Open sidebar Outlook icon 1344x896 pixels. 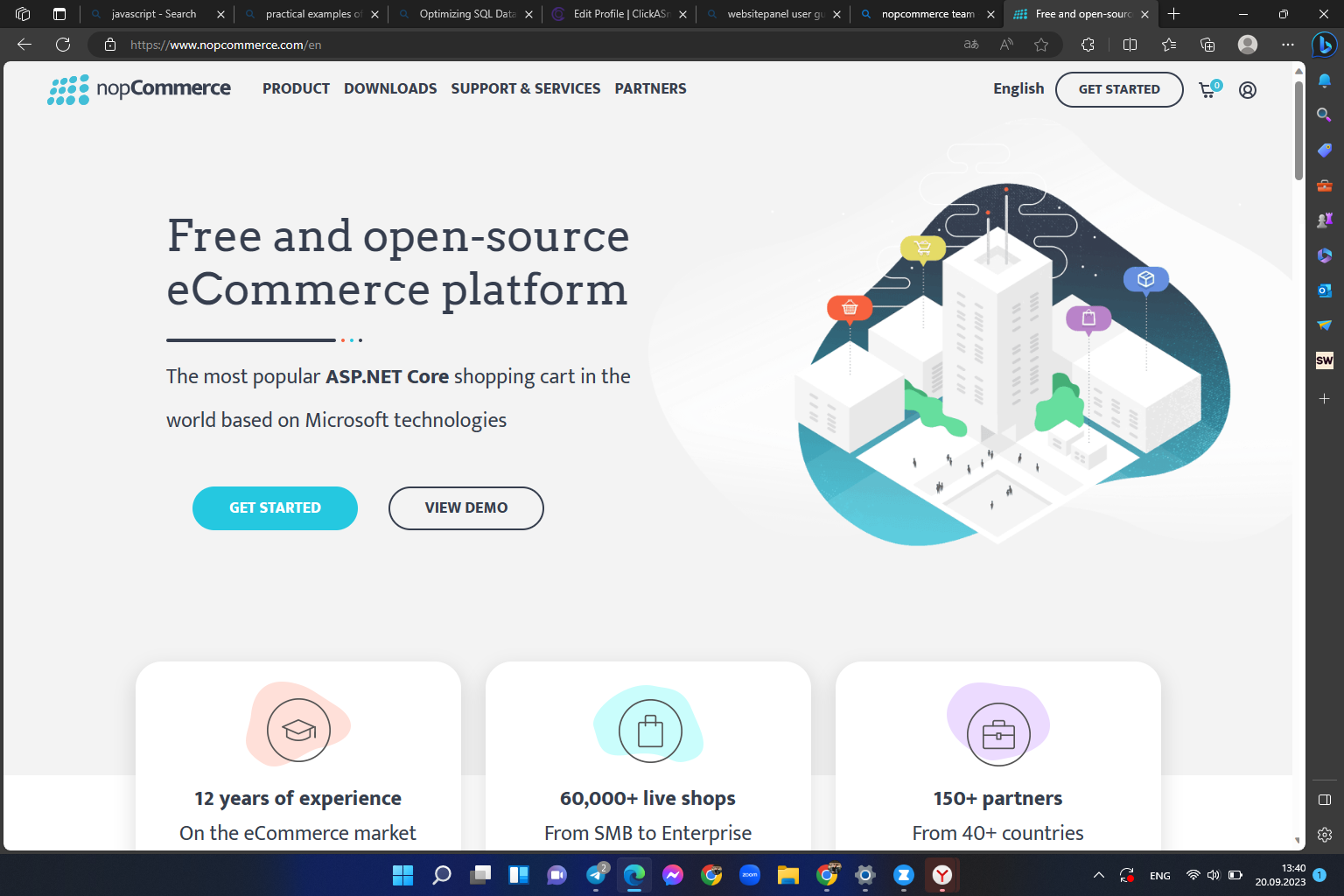(1325, 290)
